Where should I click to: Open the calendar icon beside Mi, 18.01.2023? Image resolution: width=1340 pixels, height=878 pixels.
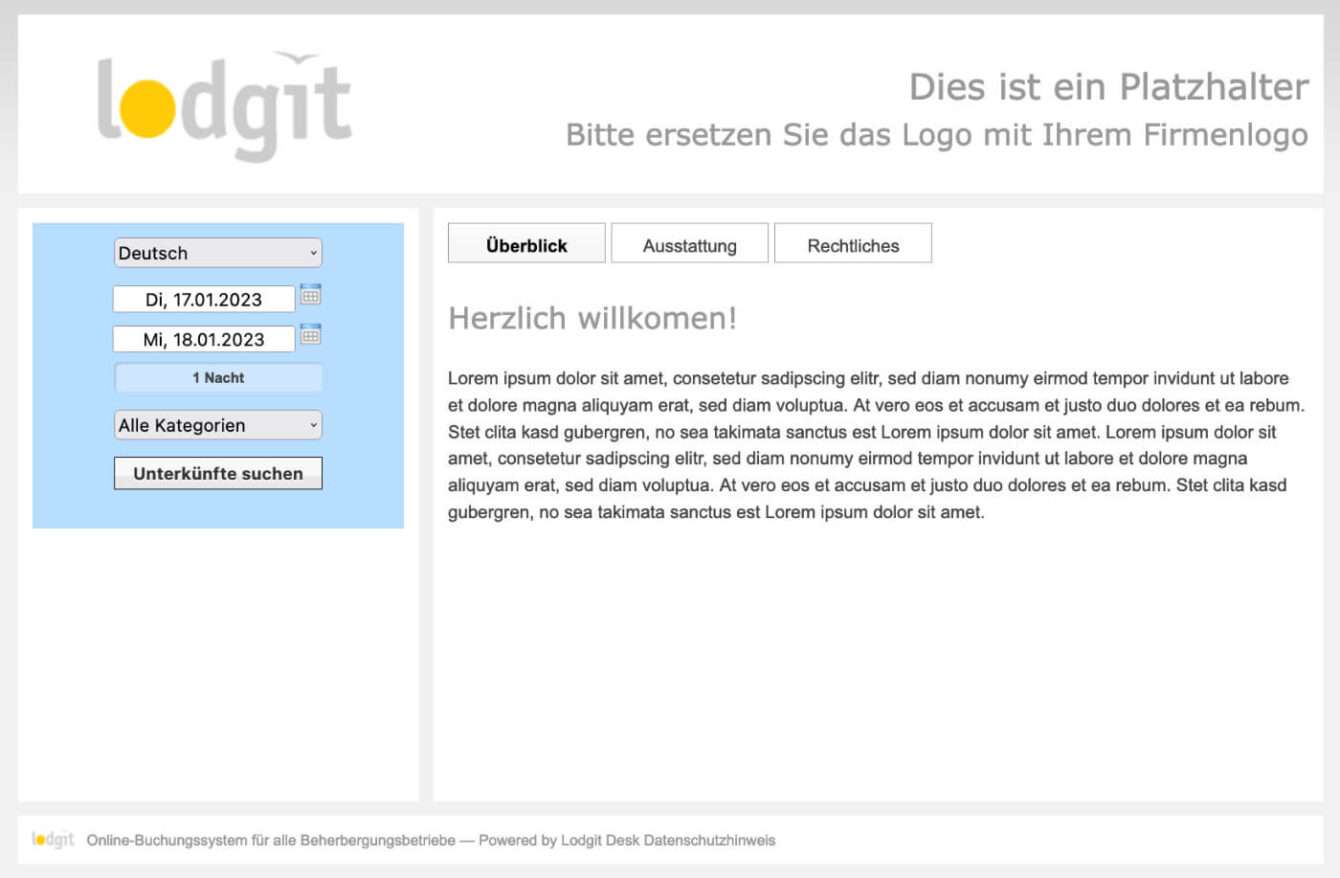coord(311,335)
